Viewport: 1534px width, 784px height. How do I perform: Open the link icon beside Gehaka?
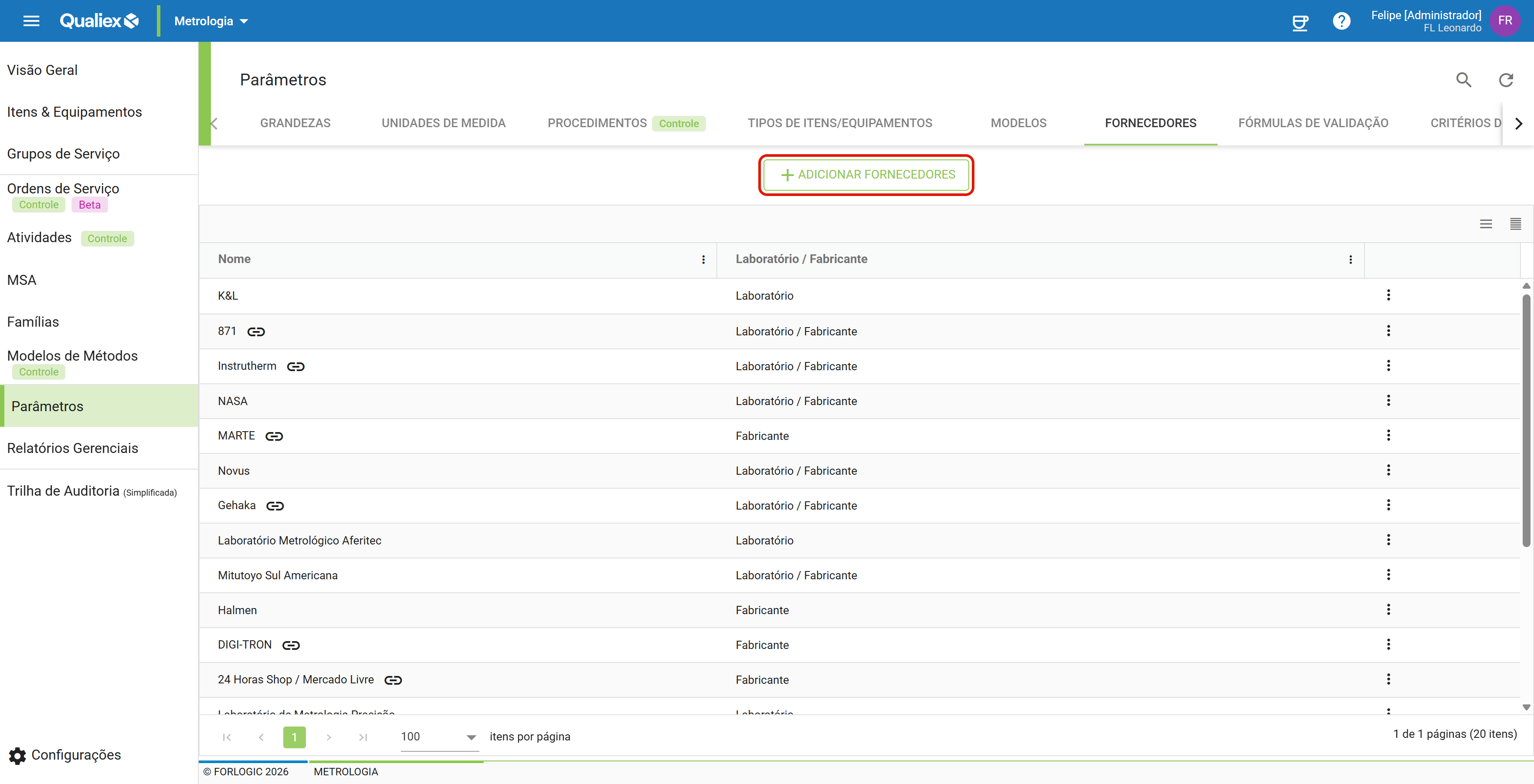coord(275,506)
